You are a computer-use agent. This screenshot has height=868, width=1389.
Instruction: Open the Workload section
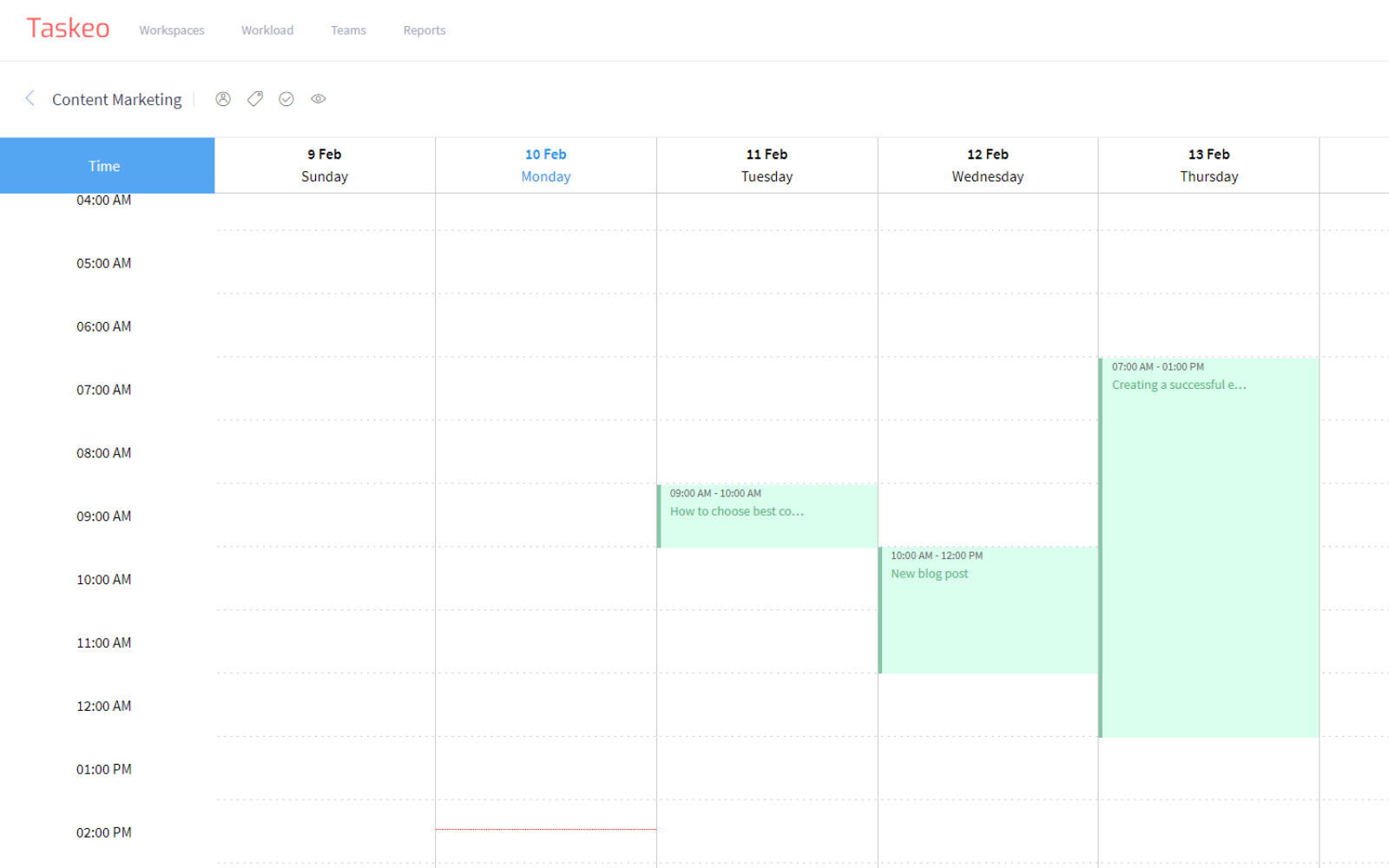267,30
